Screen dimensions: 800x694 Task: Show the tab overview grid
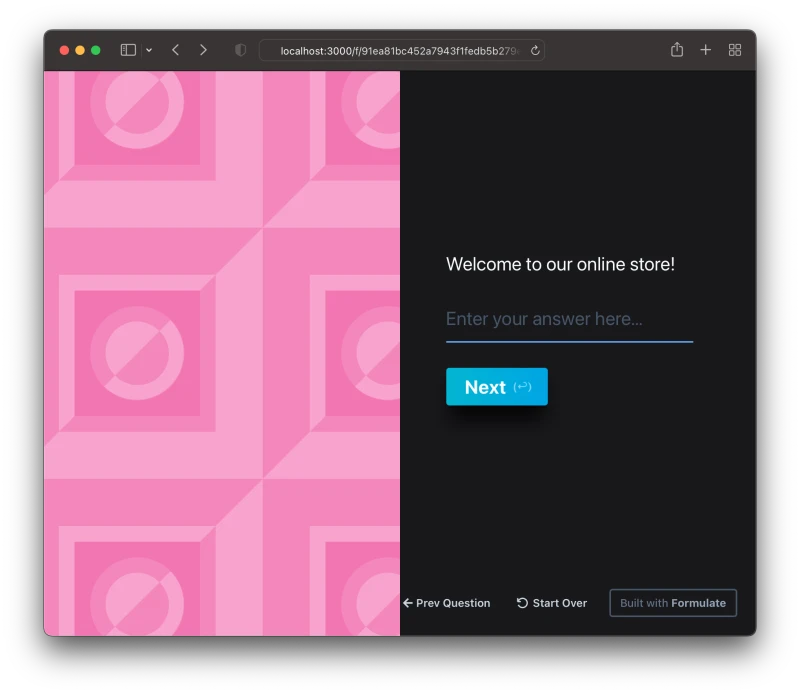tap(735, 50)
